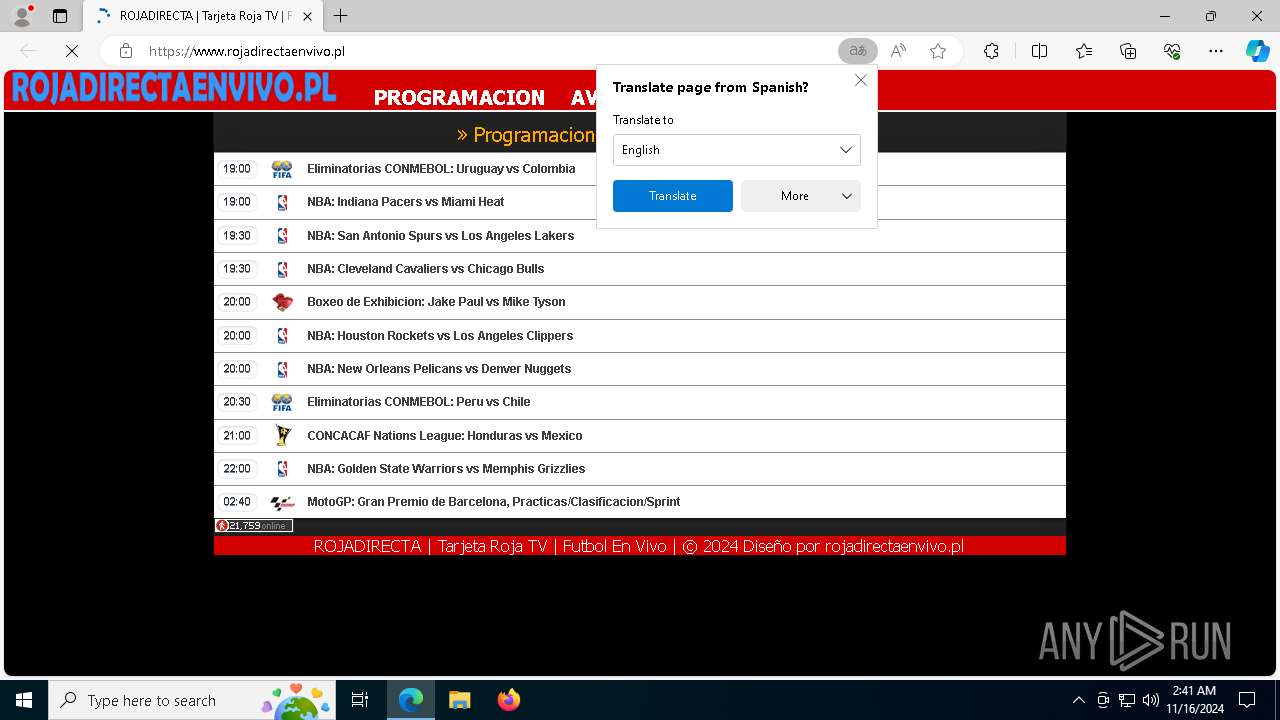Click the footer ROJADIRECTA copyright text

tap(639, 546)
